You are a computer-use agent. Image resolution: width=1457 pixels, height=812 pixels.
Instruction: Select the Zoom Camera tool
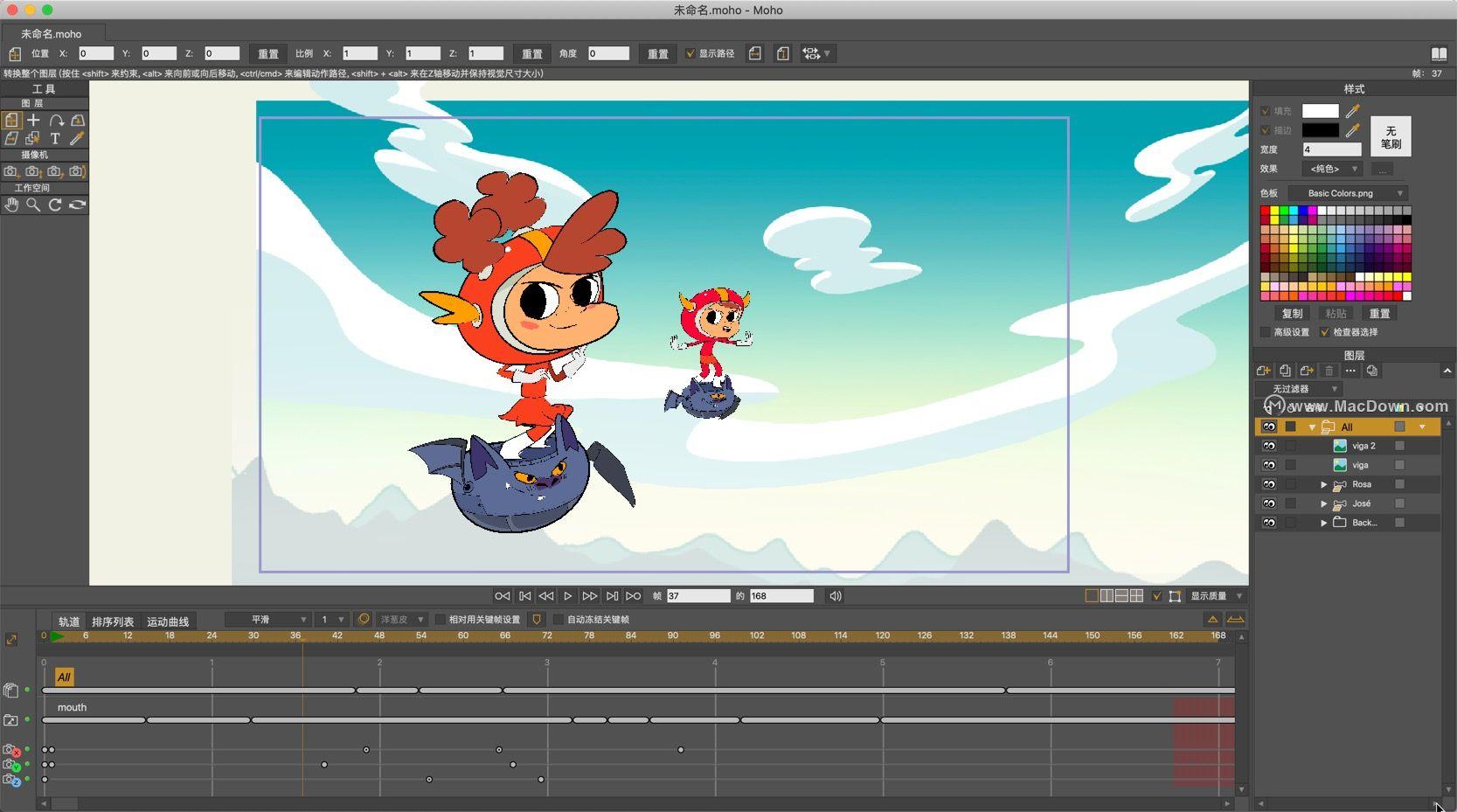[33, 171]
